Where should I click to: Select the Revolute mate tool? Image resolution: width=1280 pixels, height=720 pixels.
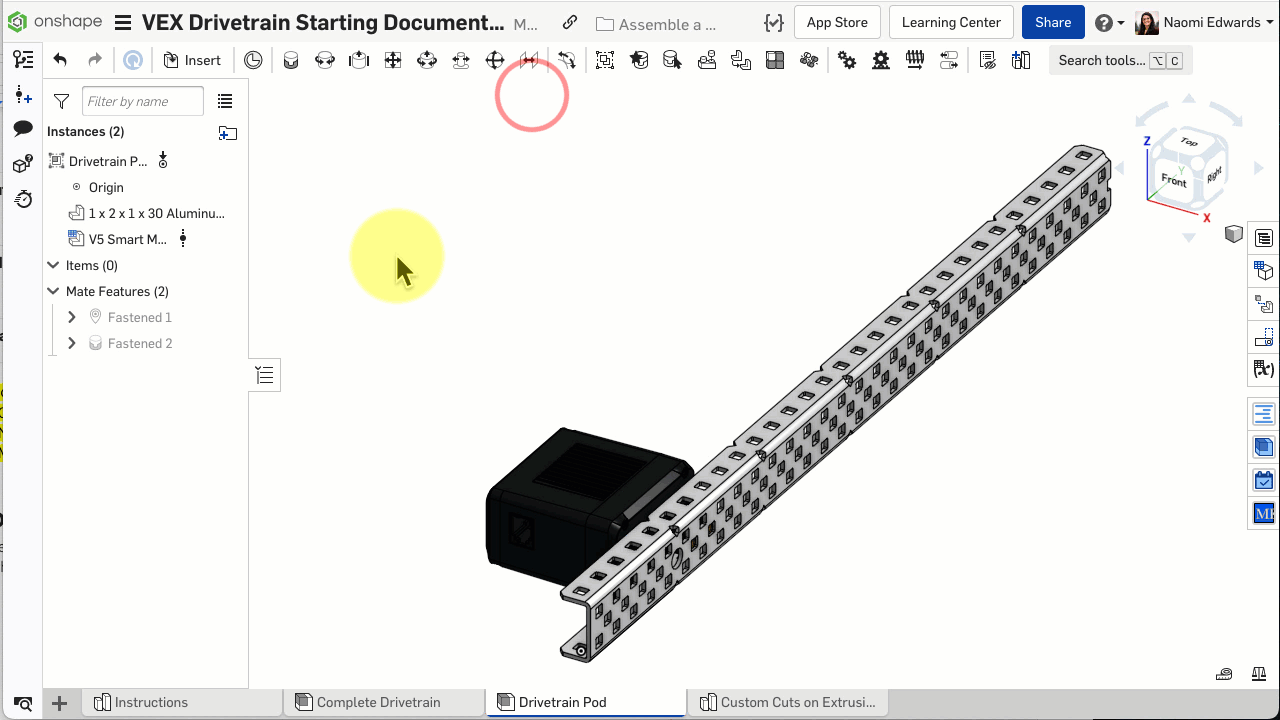[325, 60]
